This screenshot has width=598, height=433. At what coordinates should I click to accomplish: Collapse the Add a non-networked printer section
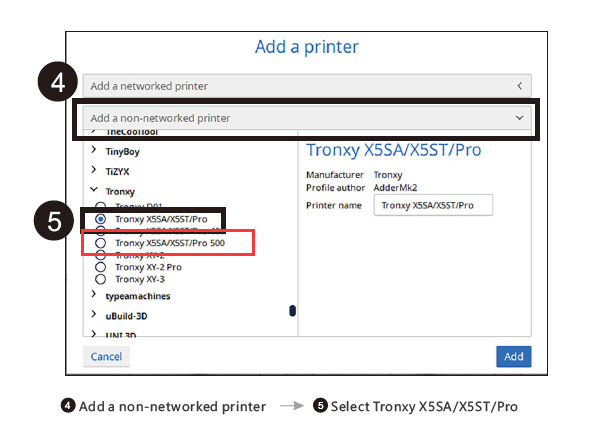click(307, 118)
